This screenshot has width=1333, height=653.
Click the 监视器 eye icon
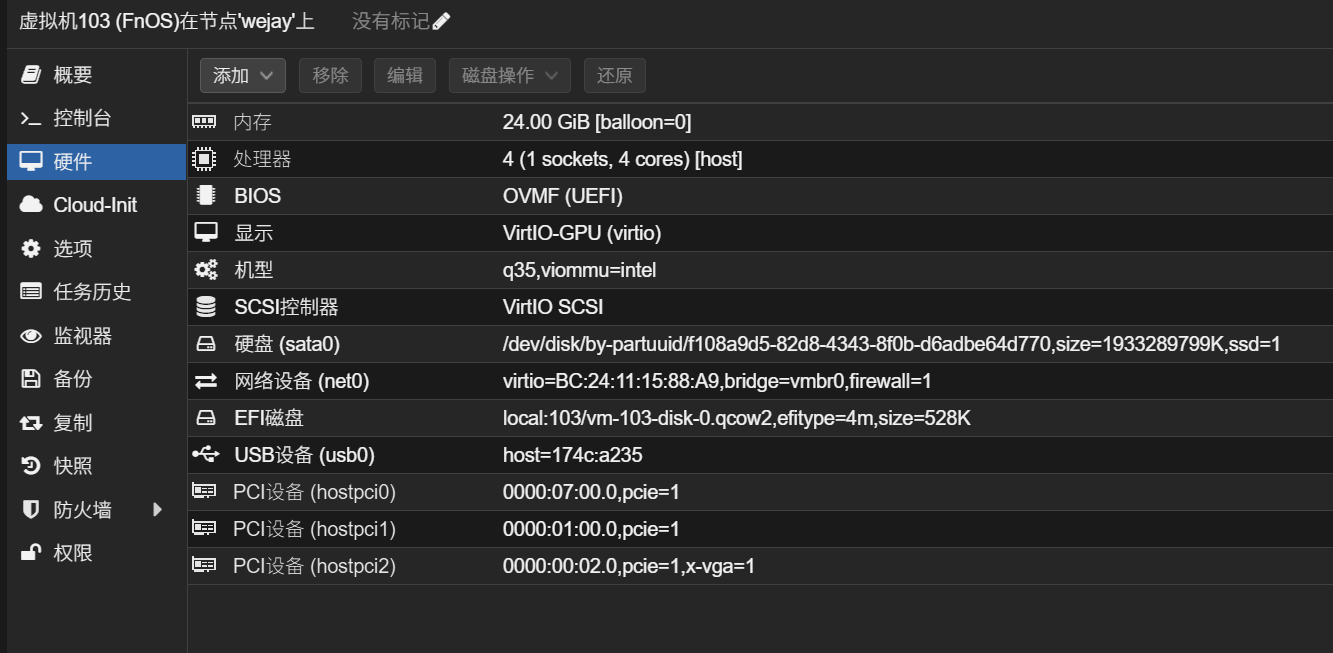click(x=31, y=336)
